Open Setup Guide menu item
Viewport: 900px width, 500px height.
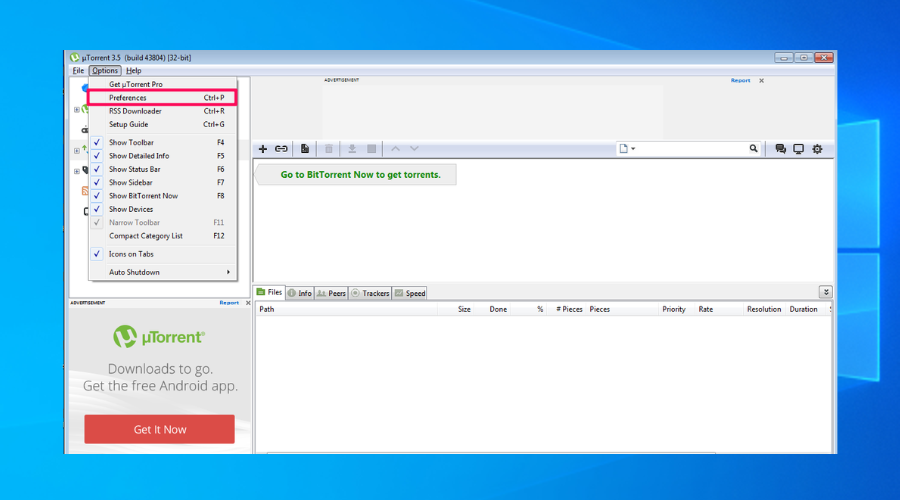[162, 125]
